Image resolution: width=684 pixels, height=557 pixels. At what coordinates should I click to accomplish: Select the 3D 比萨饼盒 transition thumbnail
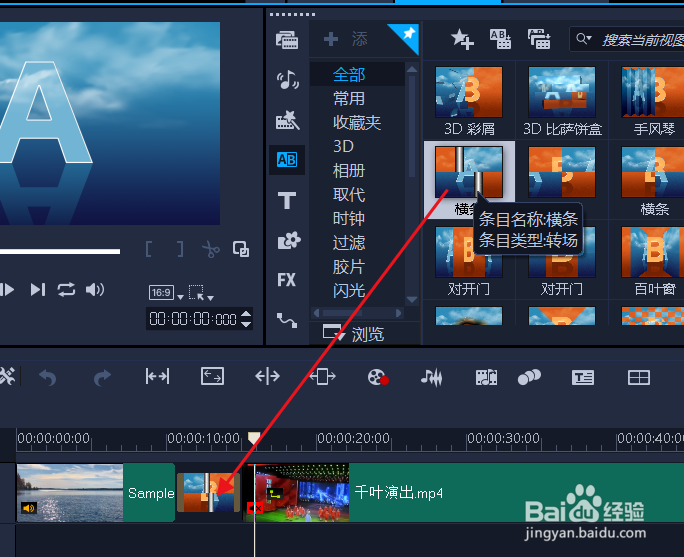(x=562, y=92)
